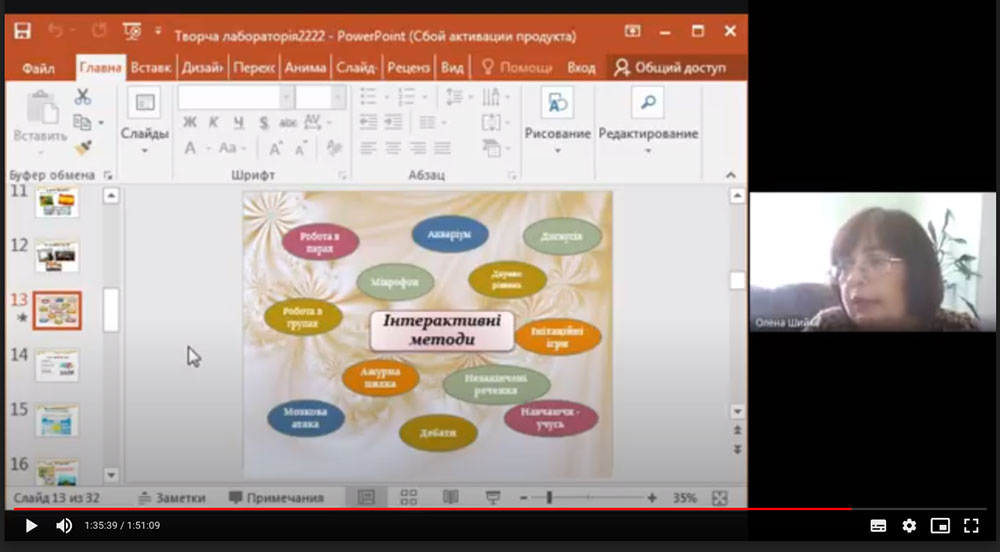Open the Вид ribbon tab
The image size is (1000, 552).
coord(452,68)
